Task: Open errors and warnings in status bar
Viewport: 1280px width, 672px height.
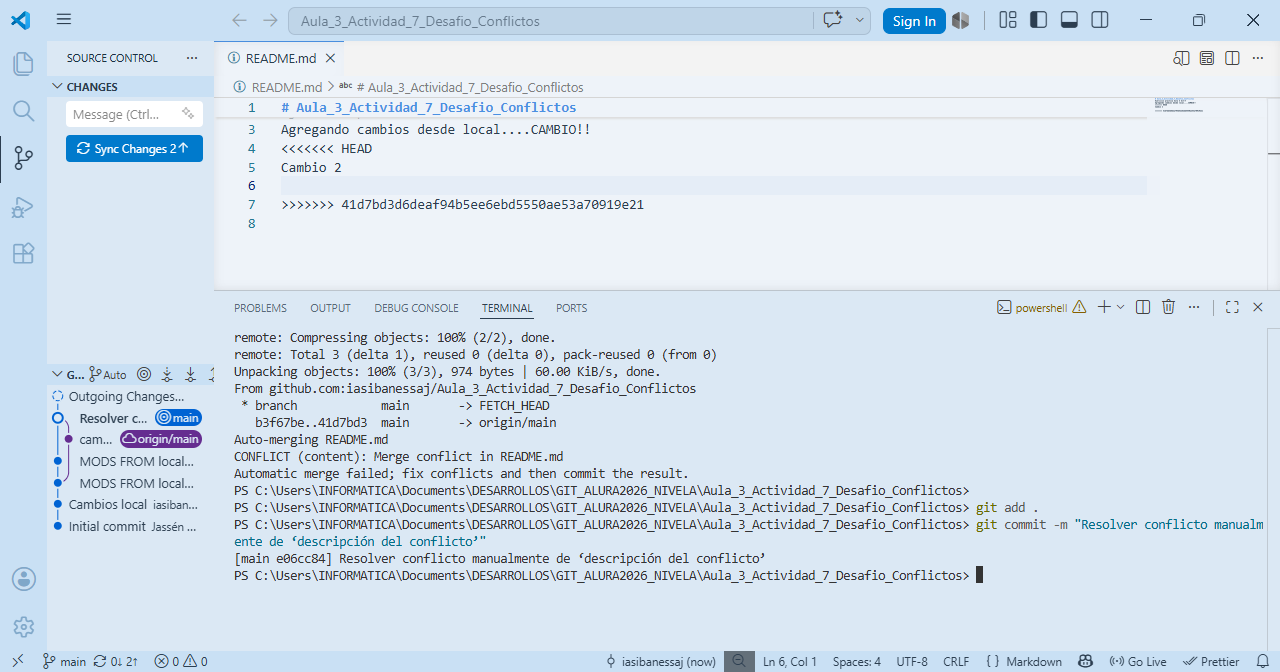Action: pos(181,661)
